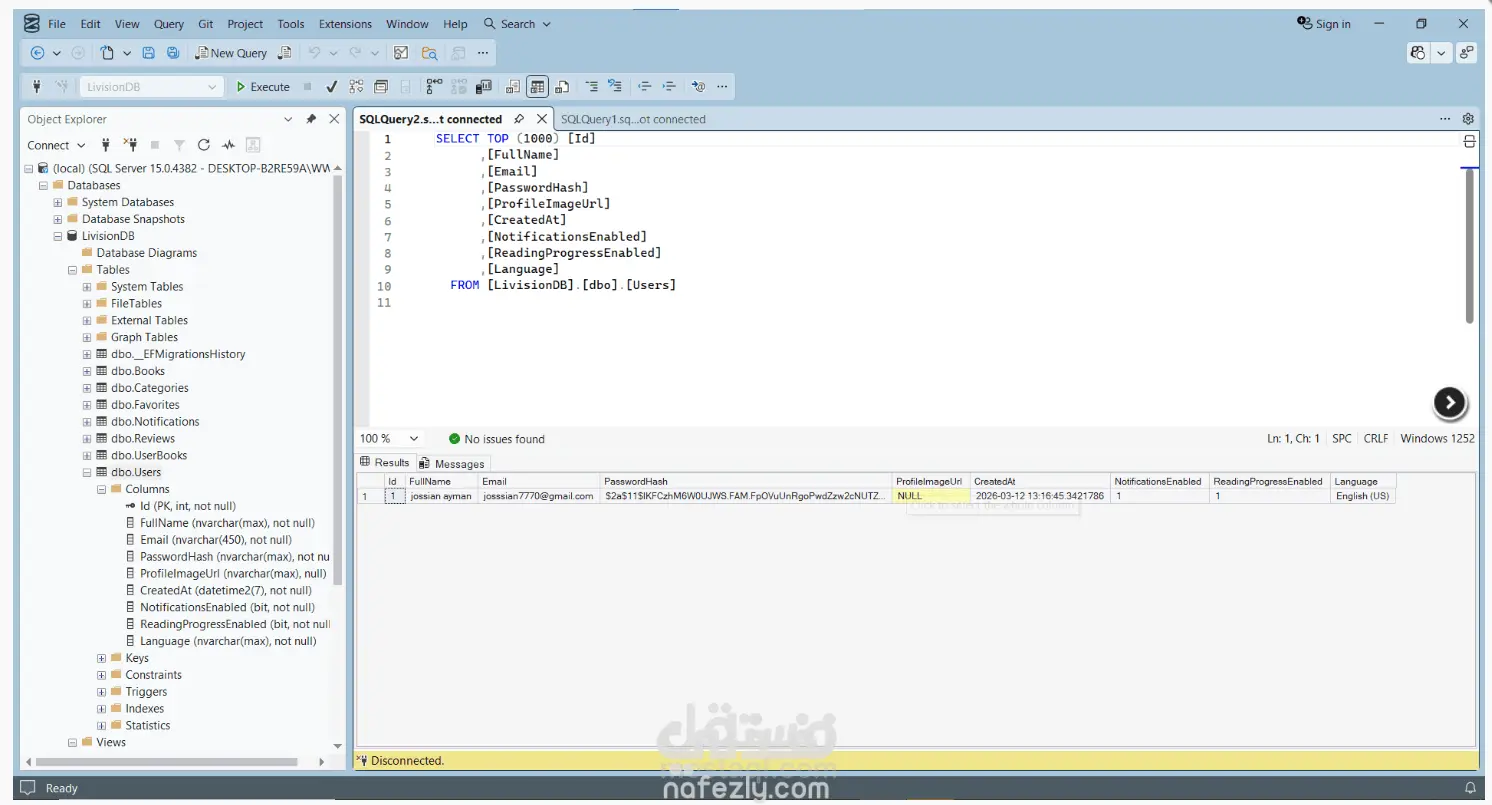
Task: Click Sign in at top right
Action: (1323, 24)
